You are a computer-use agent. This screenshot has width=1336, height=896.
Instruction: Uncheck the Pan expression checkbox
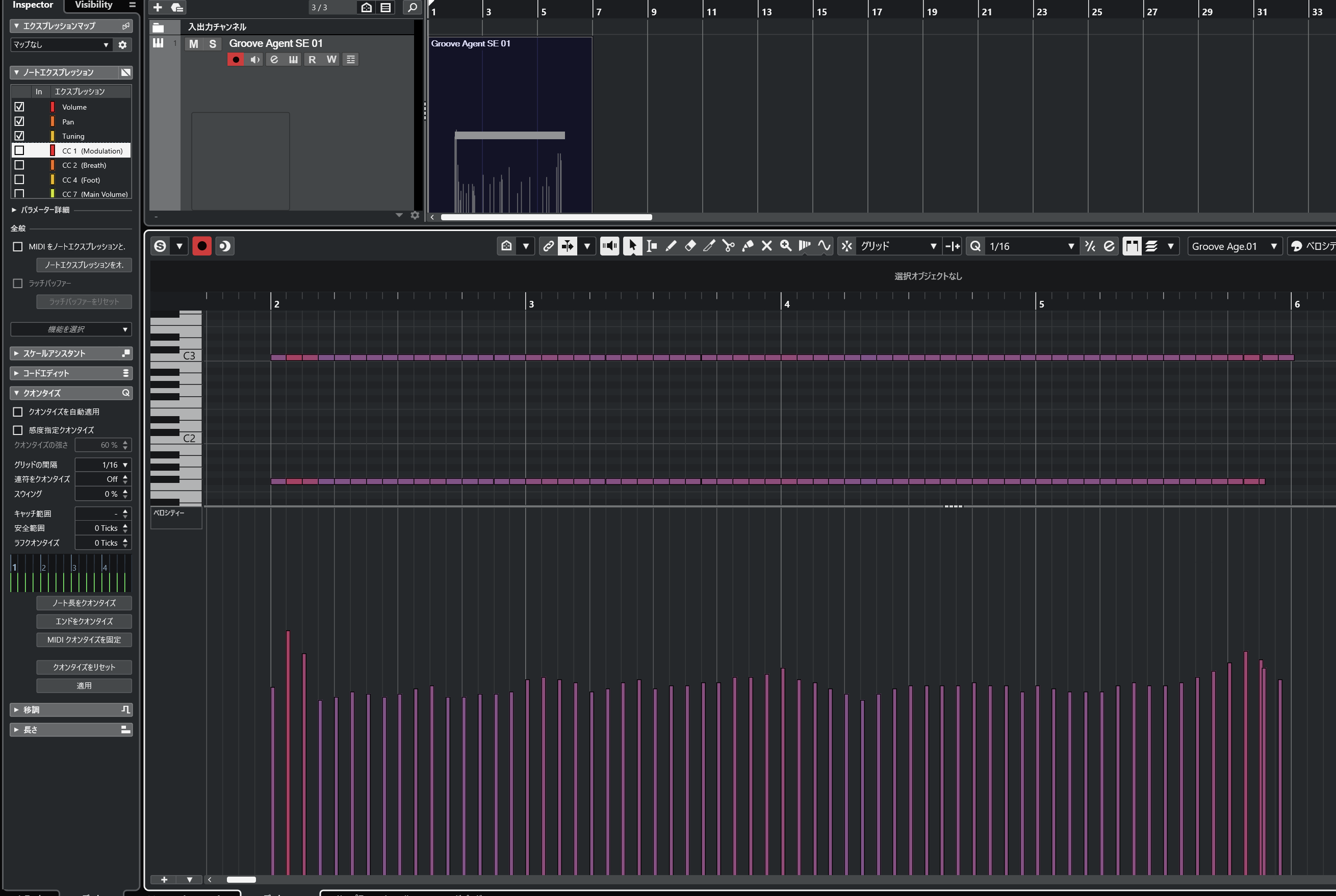click(19, 121)
